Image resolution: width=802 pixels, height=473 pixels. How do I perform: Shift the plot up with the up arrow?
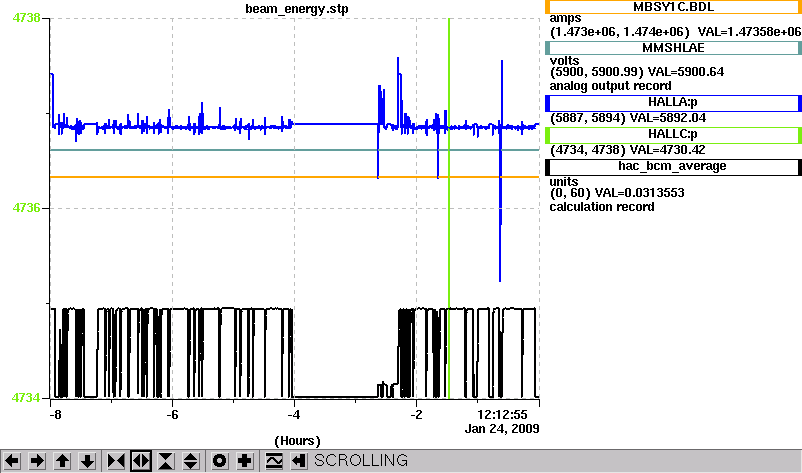coord(62,461)
